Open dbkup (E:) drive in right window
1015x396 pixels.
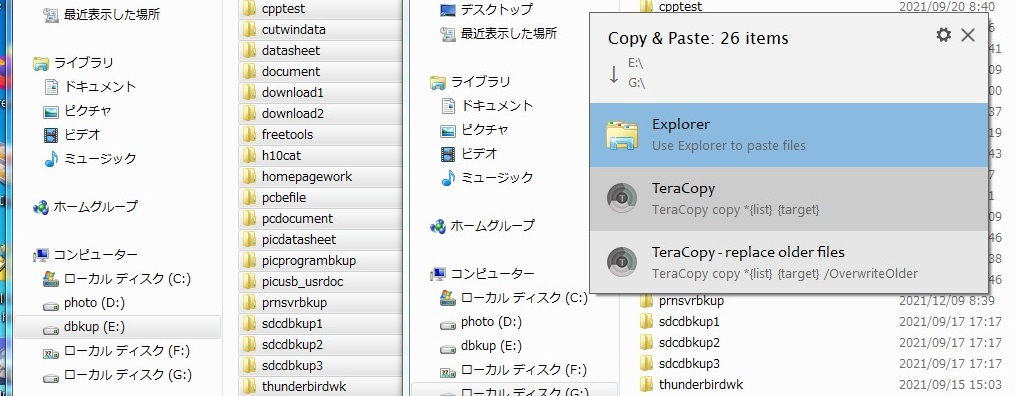tap(481, 346)
